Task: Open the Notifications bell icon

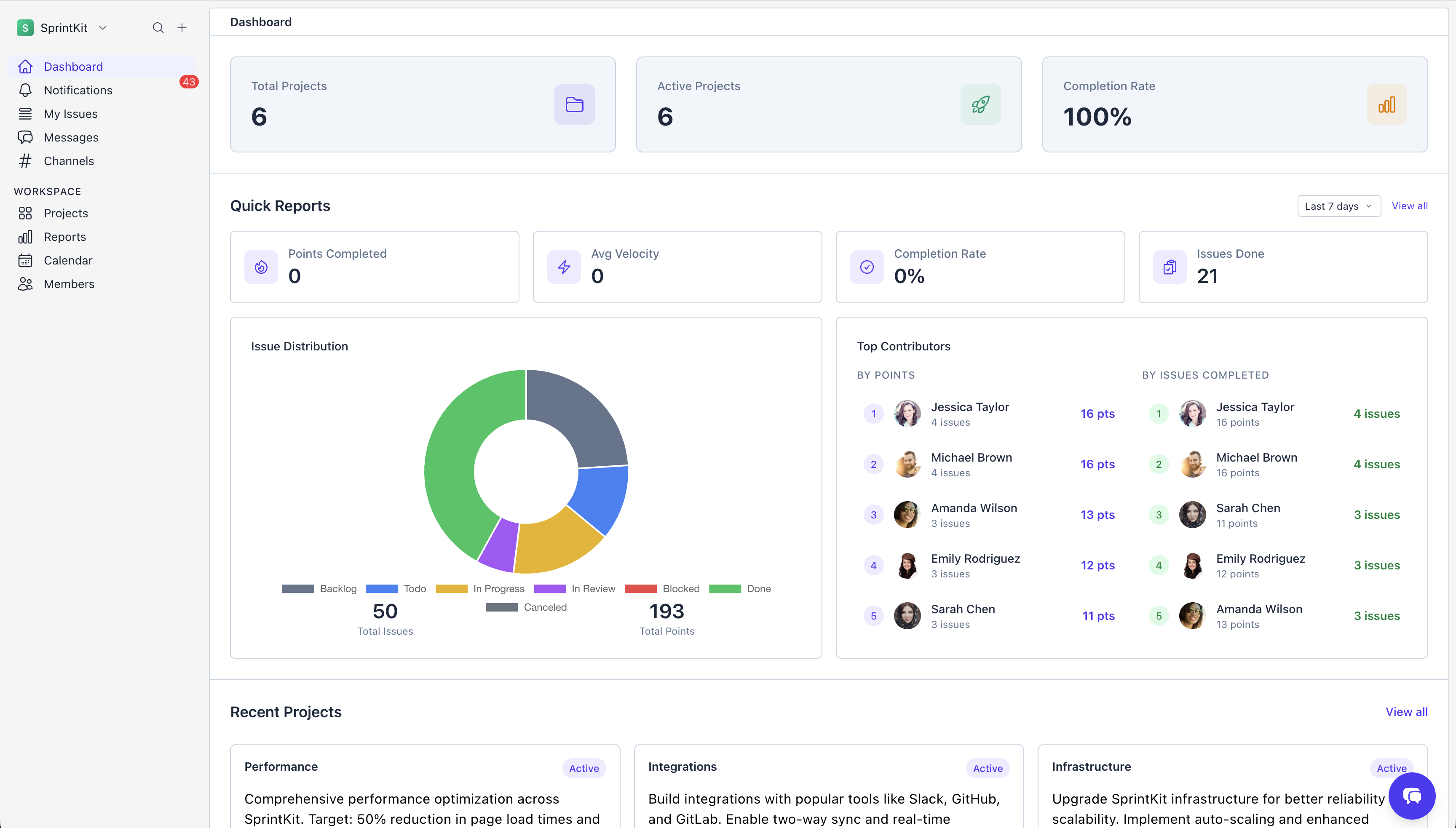Action: (26, 90)
